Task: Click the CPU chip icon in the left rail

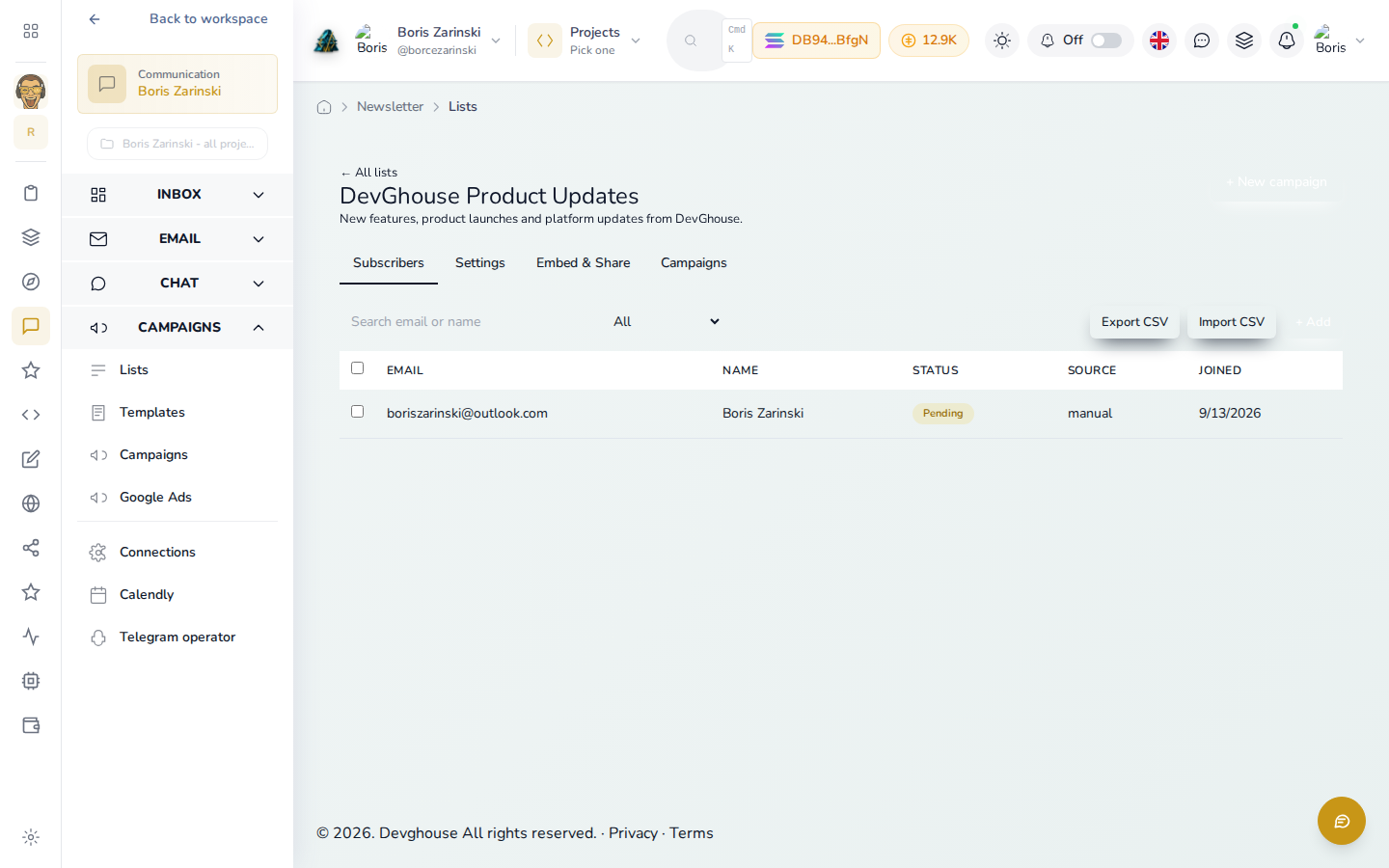Action: click(x=31, y=681)
